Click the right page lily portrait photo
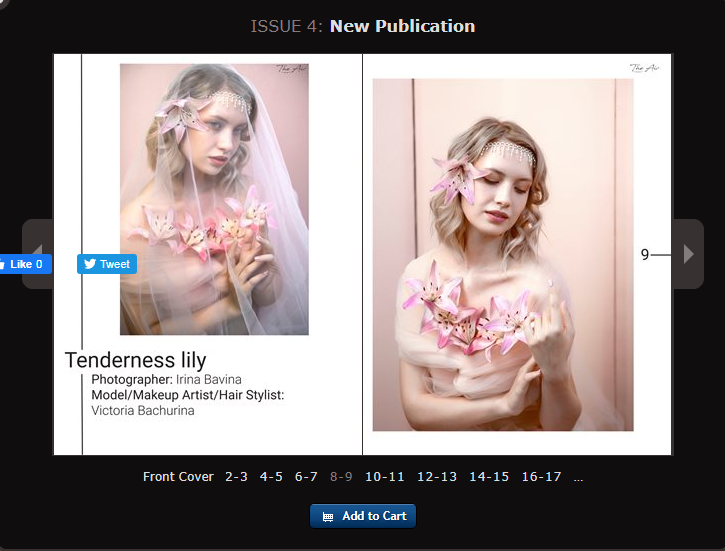 tap(503, 255)
